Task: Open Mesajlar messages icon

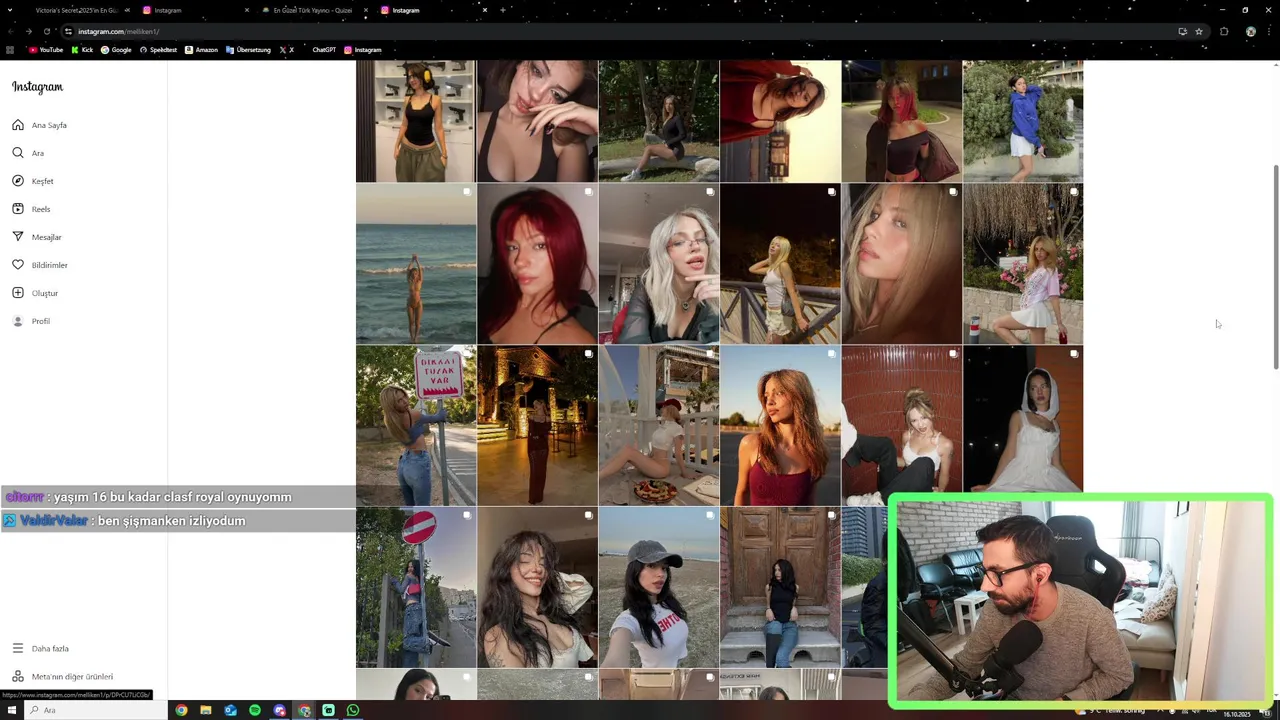Action: [18, 237]
